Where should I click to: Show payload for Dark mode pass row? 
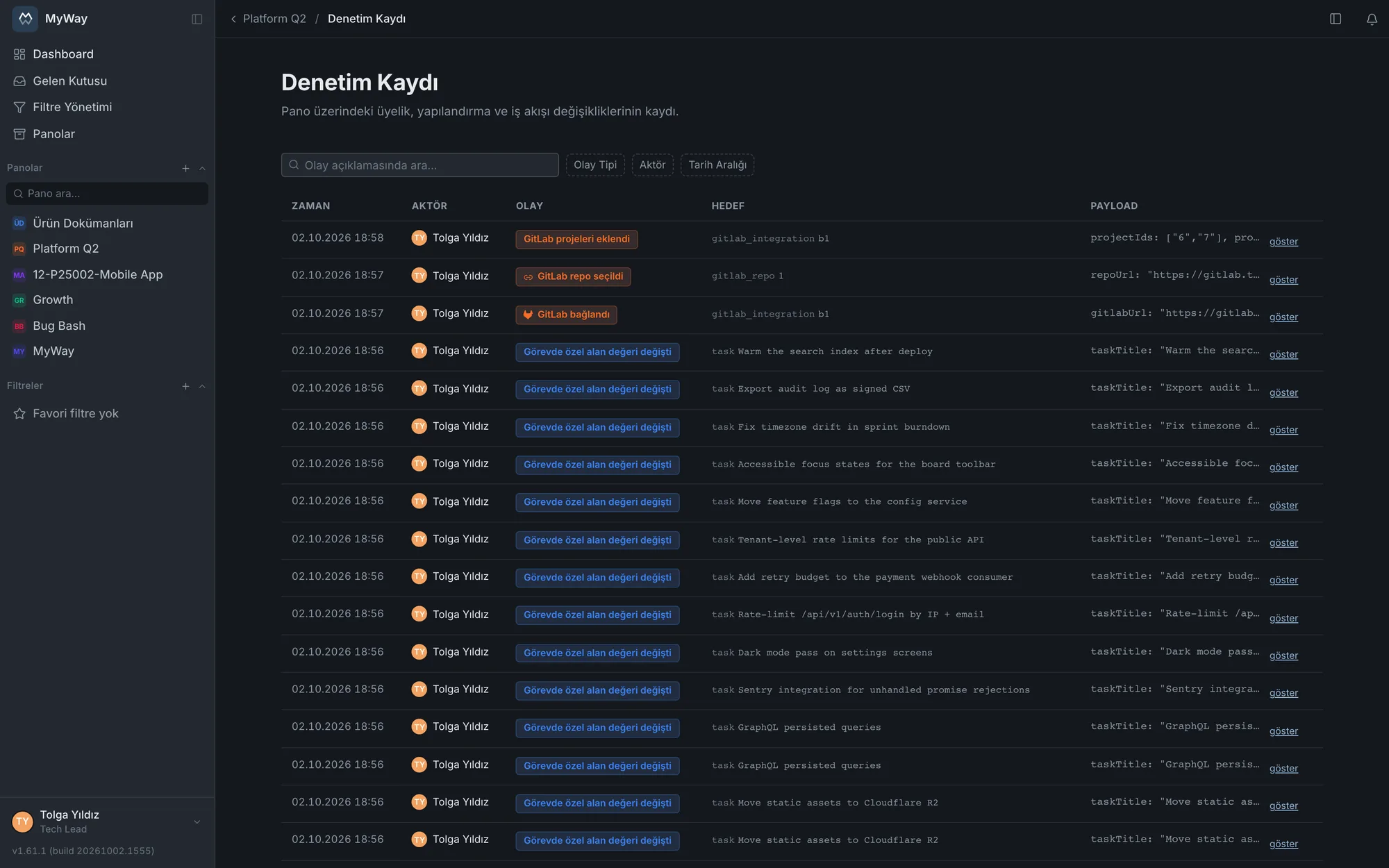pyautogui.click(x=1283, y=656)
